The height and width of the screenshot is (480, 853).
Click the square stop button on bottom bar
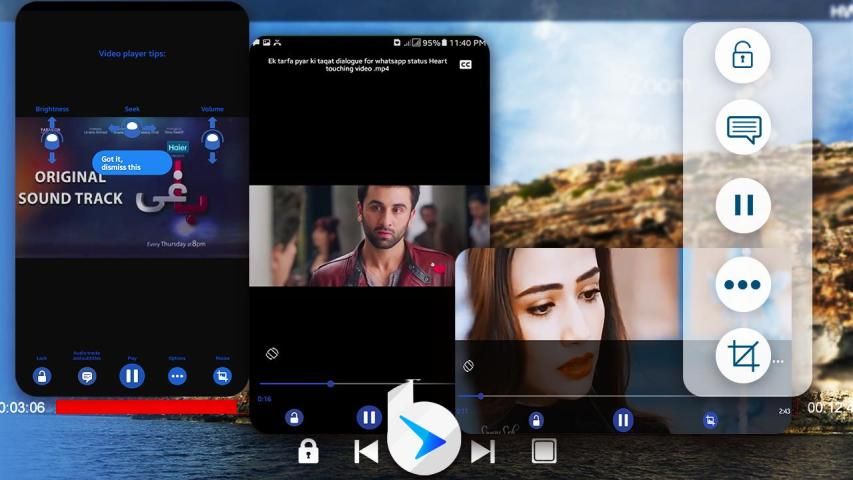click(x=544, y=451)
